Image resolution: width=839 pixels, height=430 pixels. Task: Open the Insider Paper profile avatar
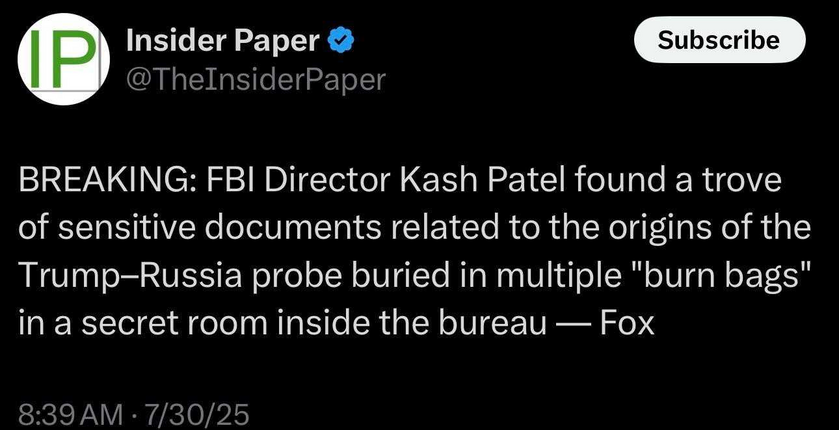click(64, 59)
